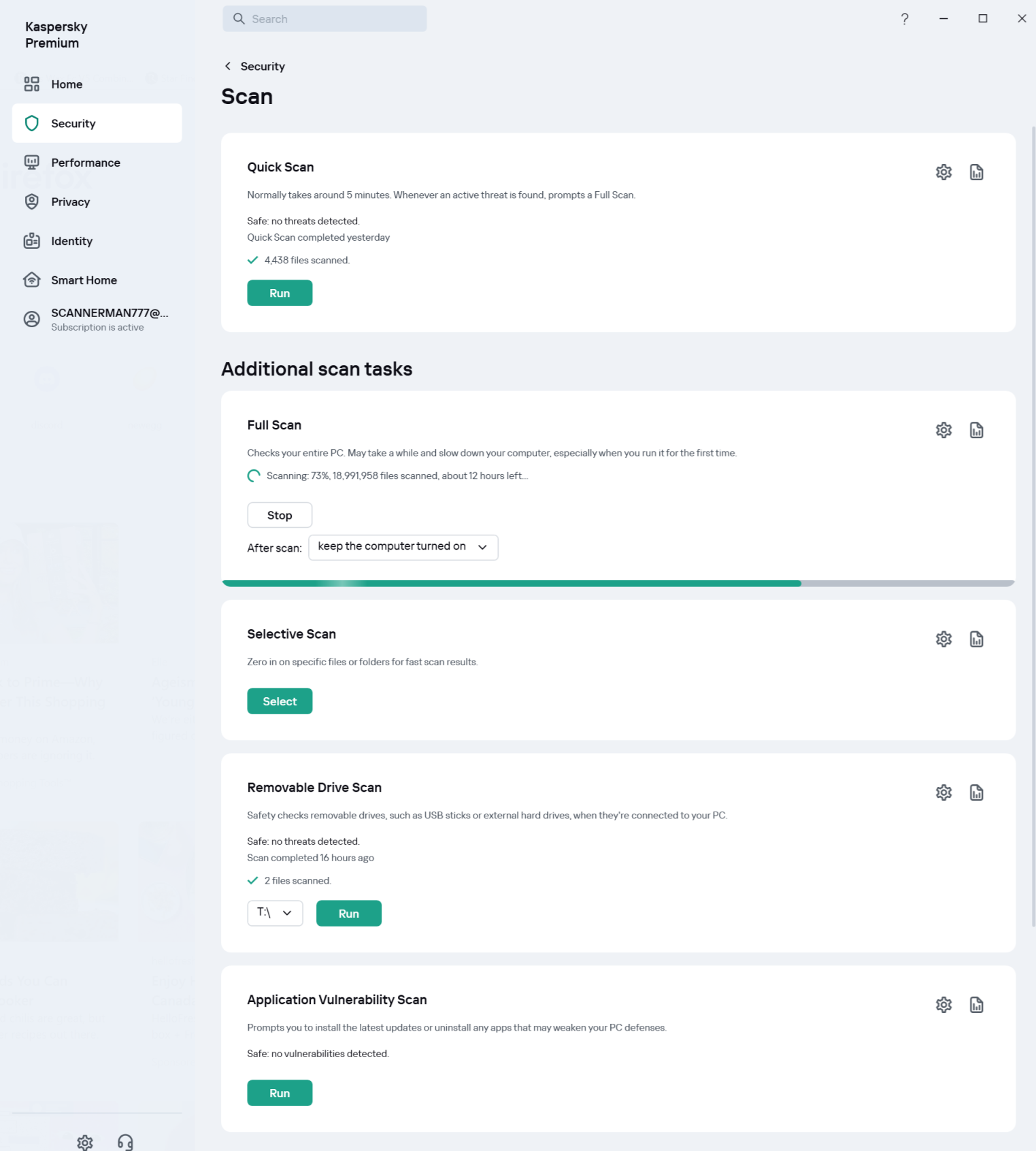Click the search magnifier icon

click(239, 18)
